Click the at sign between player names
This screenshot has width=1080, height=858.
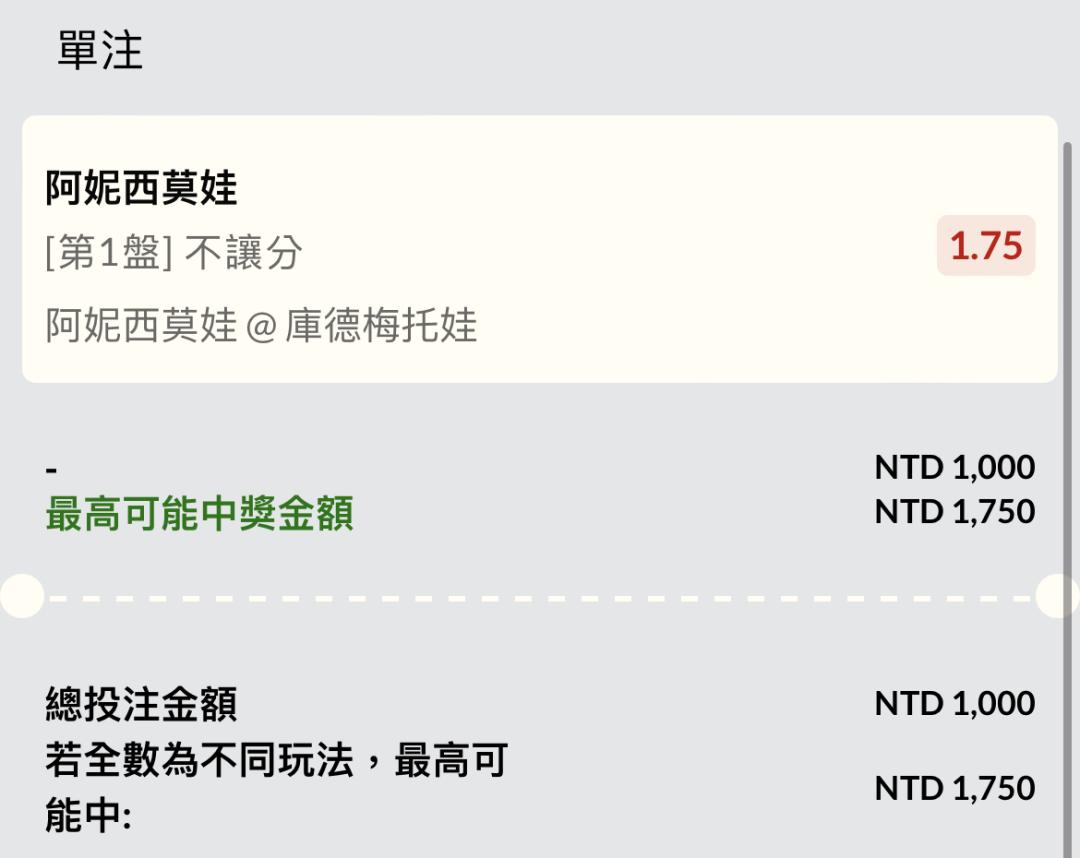click(x=261, y=327)
